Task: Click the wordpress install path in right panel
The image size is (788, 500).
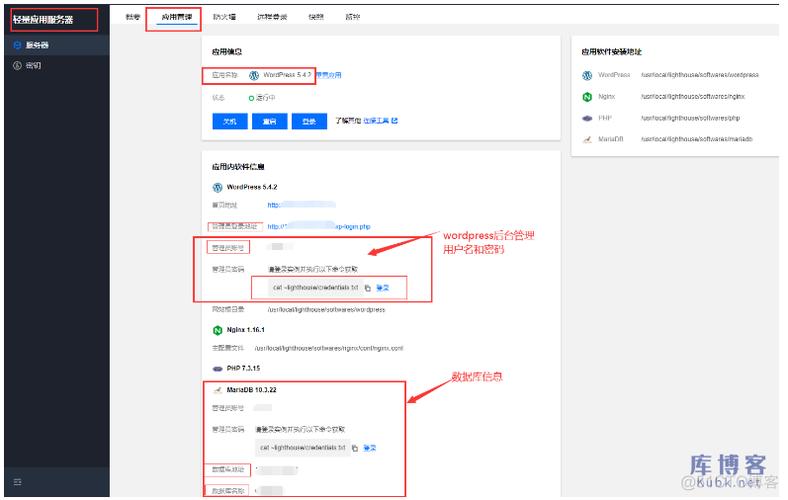Action: 700,75
